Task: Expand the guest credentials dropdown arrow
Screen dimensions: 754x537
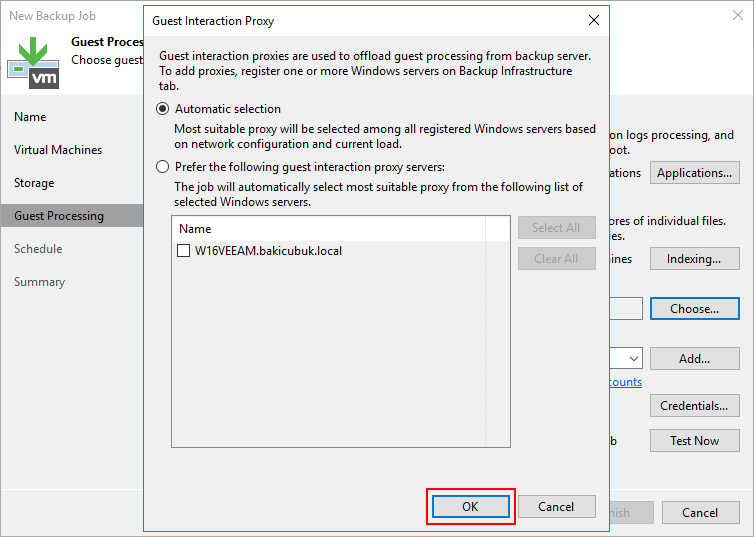Action: (x=633, y=359)
